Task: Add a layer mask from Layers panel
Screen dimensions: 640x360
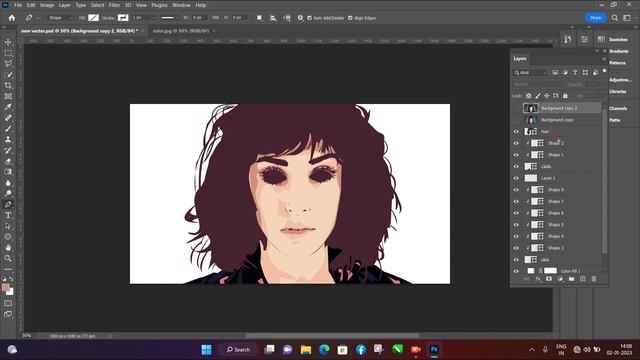Action: (549, 279)
